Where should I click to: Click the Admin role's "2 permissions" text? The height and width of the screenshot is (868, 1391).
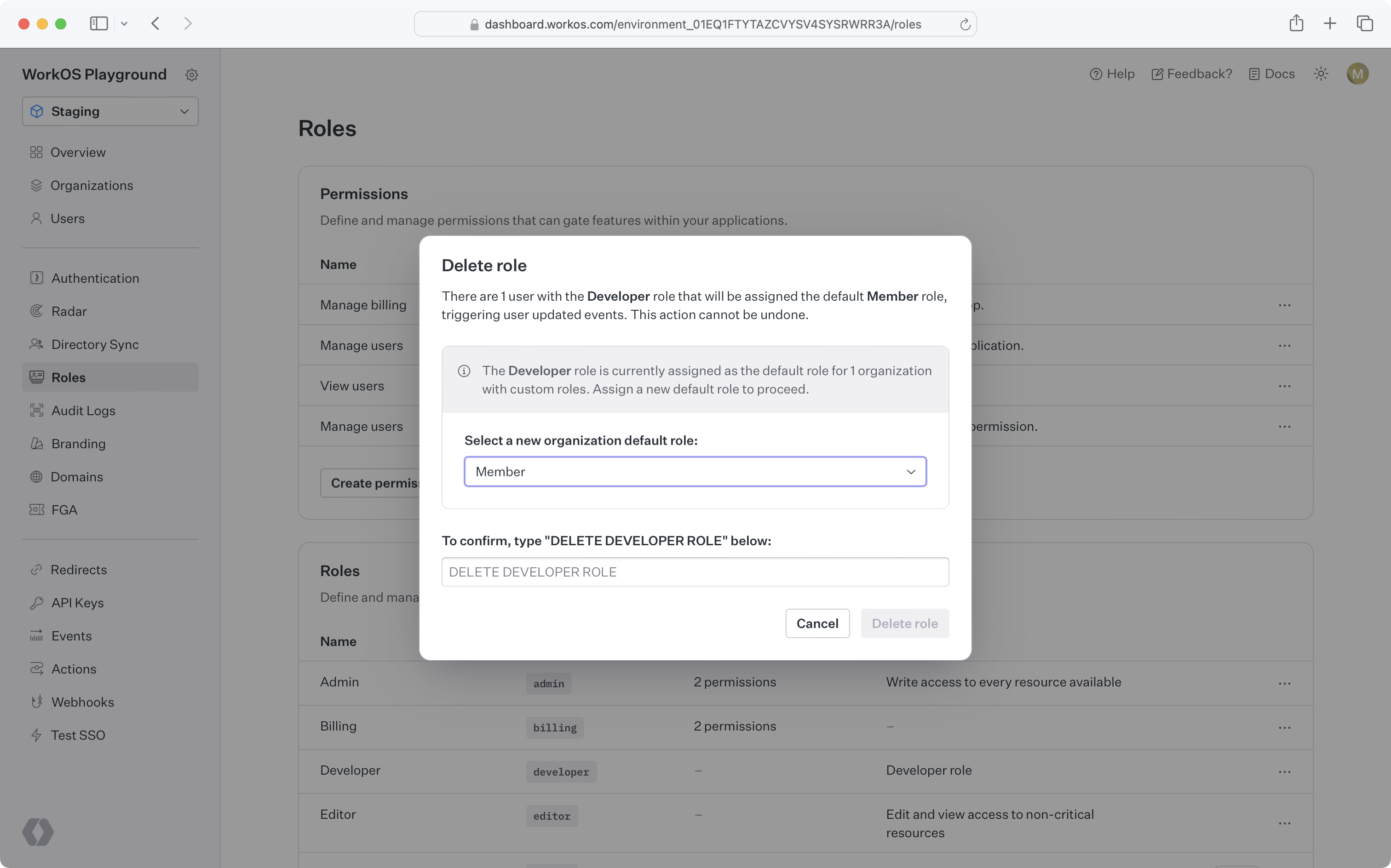point(735,682)
